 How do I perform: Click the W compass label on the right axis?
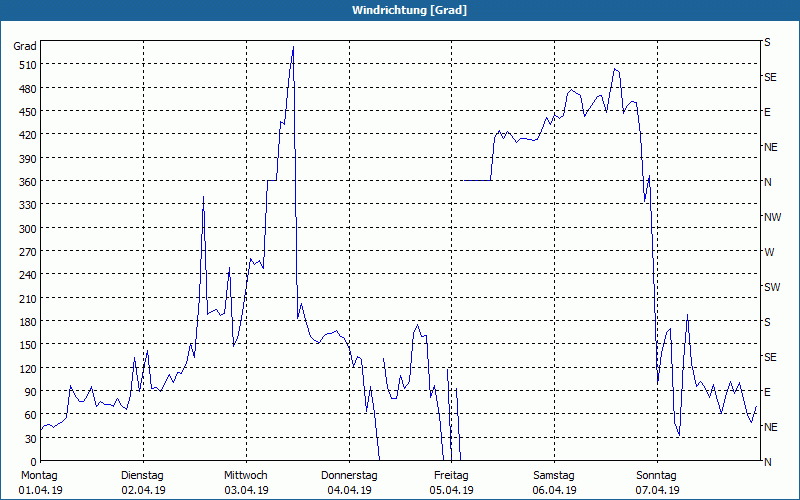[769, 252]
